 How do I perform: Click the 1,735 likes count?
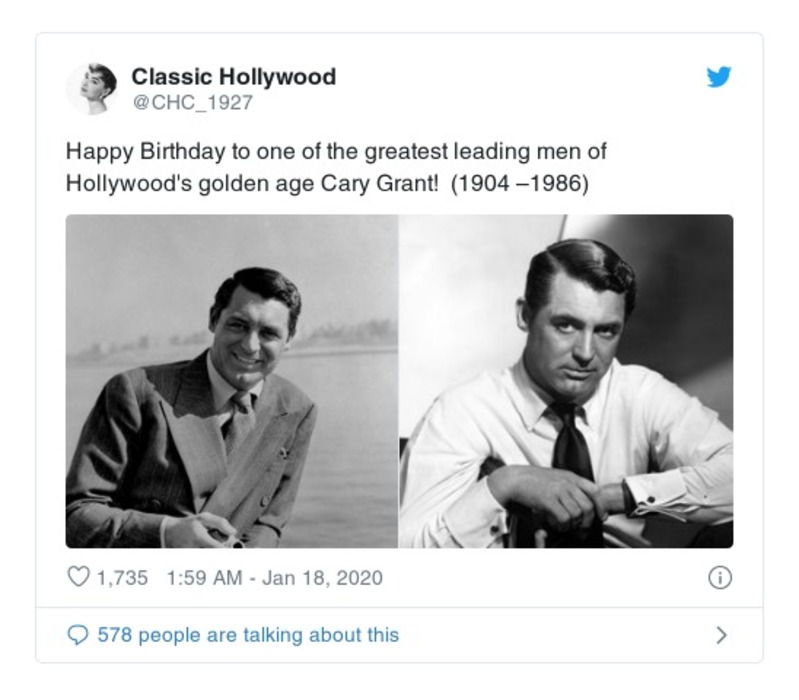[x=124, y=578]
